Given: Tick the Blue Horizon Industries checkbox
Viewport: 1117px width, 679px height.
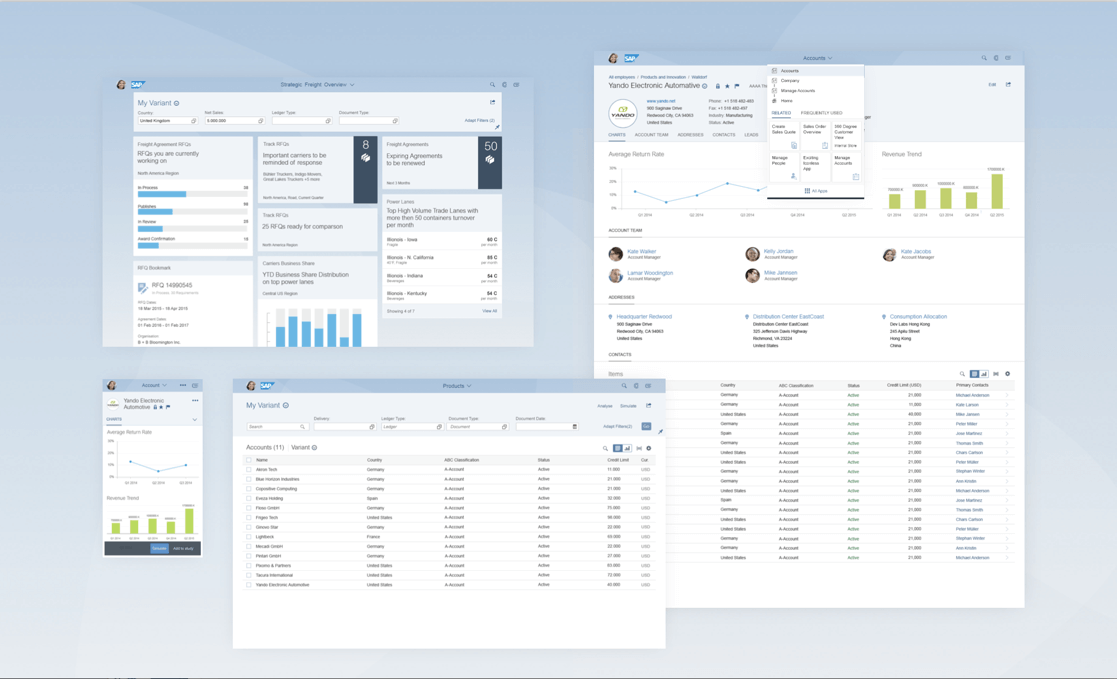Looking at the screenshot, I should (249, 480).
